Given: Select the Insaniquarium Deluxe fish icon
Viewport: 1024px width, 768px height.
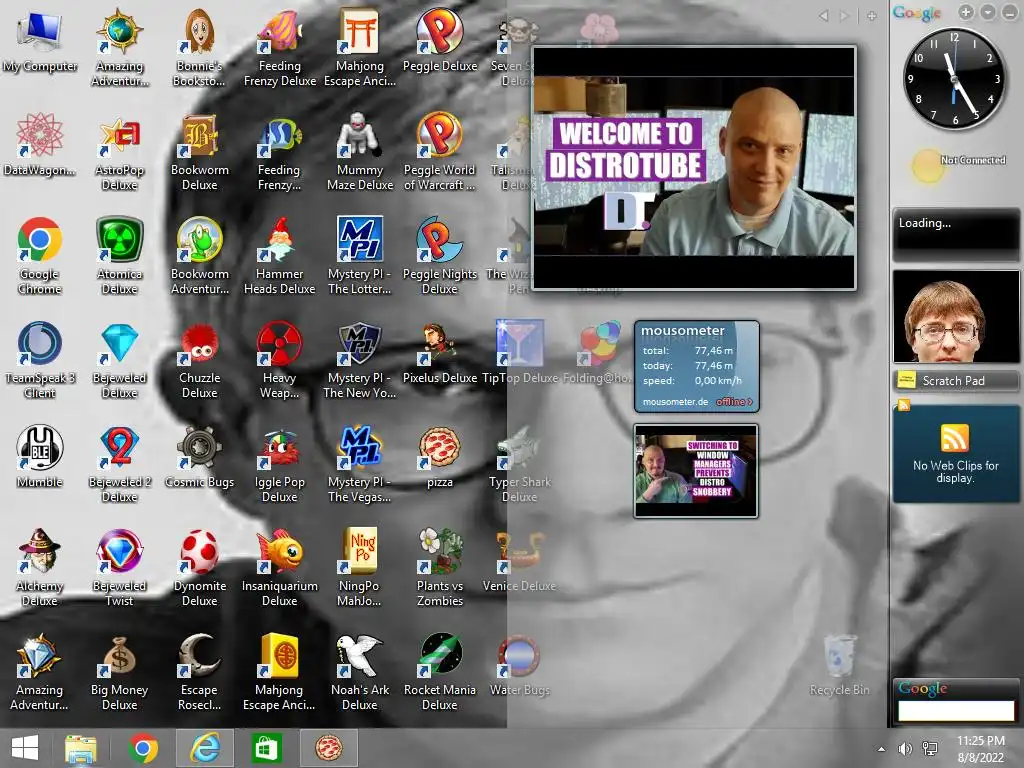Looking at the screenshot, I should click(x=280, y=551).
